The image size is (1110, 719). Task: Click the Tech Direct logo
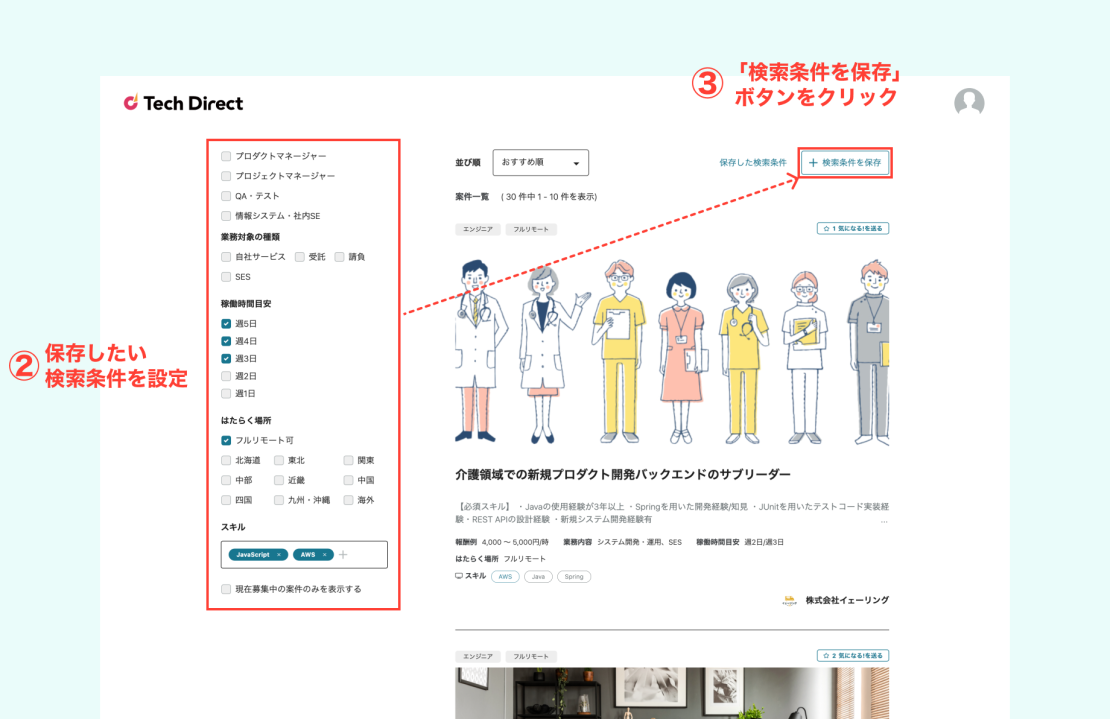[183, 103]
